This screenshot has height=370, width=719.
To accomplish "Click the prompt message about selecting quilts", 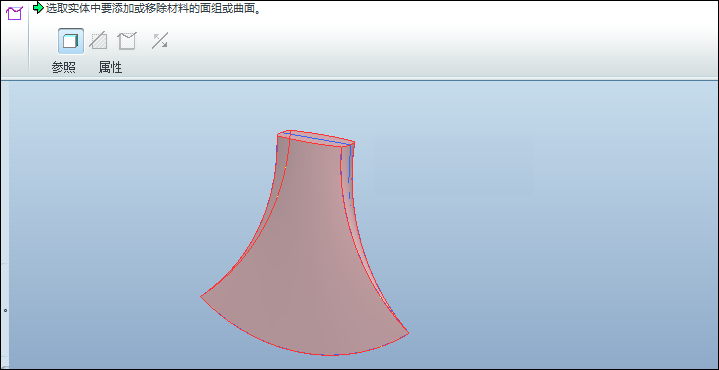I will click(x=154, y=8).
